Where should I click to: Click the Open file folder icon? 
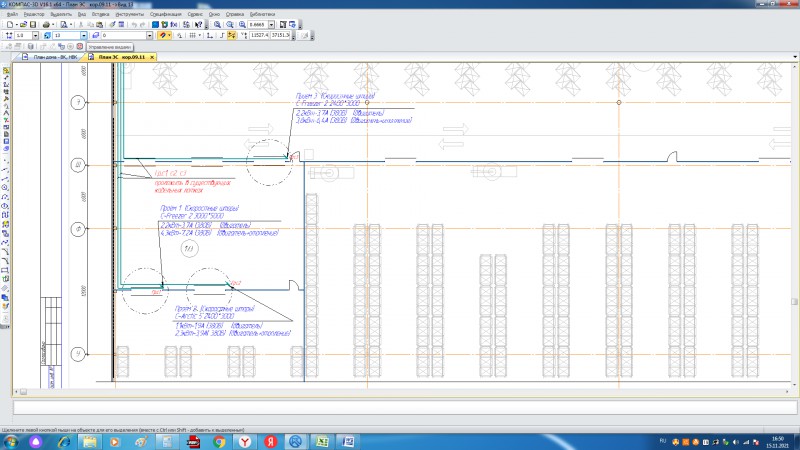pyautogui.click(x=23, y=24)
